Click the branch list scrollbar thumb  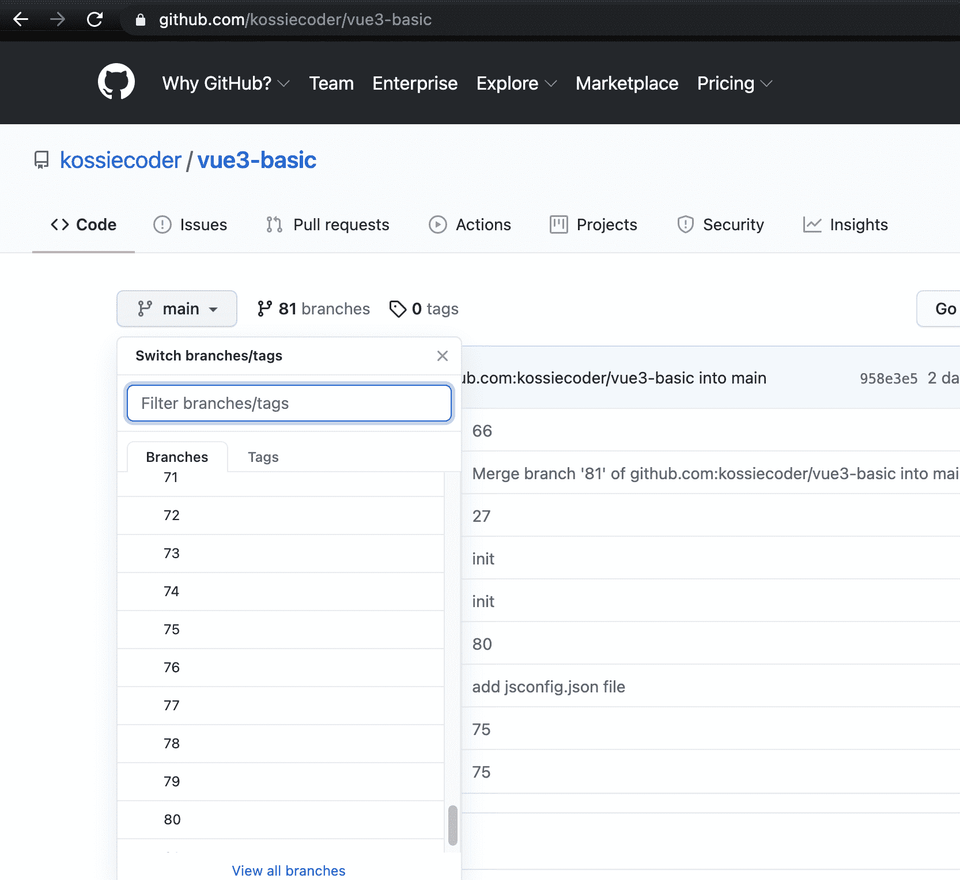(452, 825)
